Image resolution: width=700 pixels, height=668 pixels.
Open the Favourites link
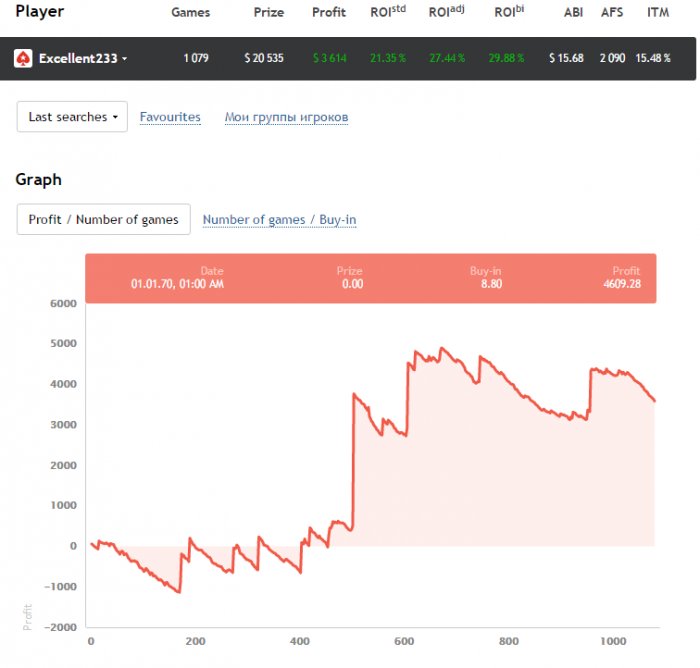coord(170,117)
